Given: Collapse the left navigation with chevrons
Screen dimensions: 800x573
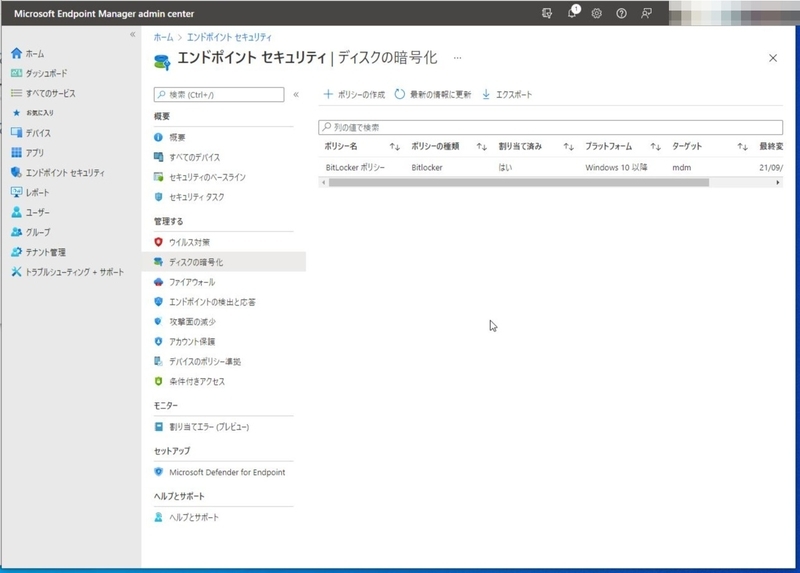Looking at the screenshot, I should tap(132, 35).
